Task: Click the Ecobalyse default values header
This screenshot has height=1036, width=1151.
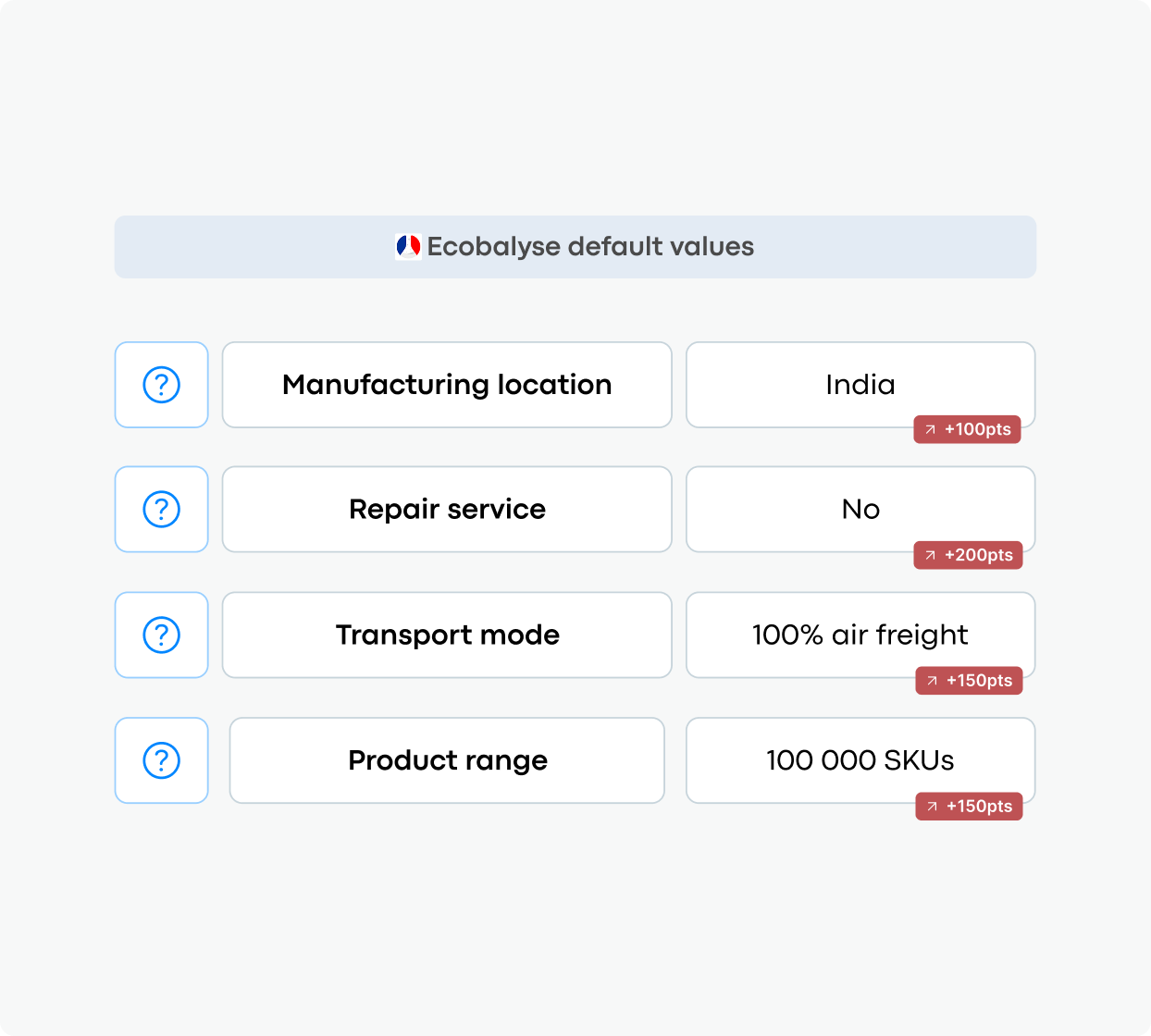Action: coord(575,247)
